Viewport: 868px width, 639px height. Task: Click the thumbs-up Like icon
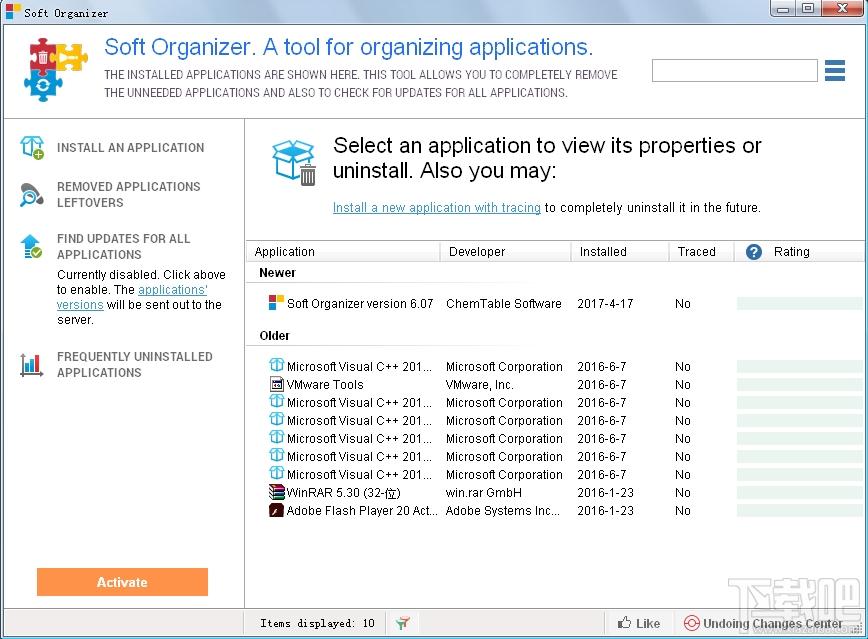click(624, 623)
